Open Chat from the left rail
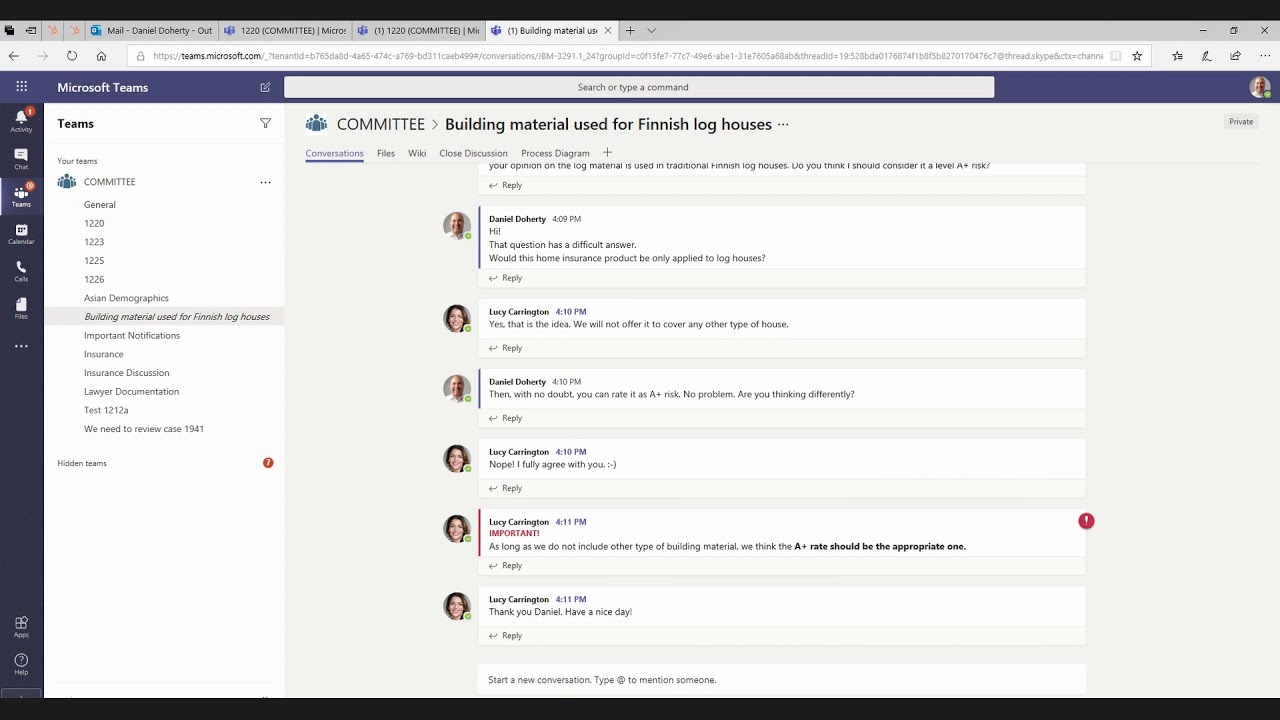This screenshot has height=720, width=1280. point(21,159)
